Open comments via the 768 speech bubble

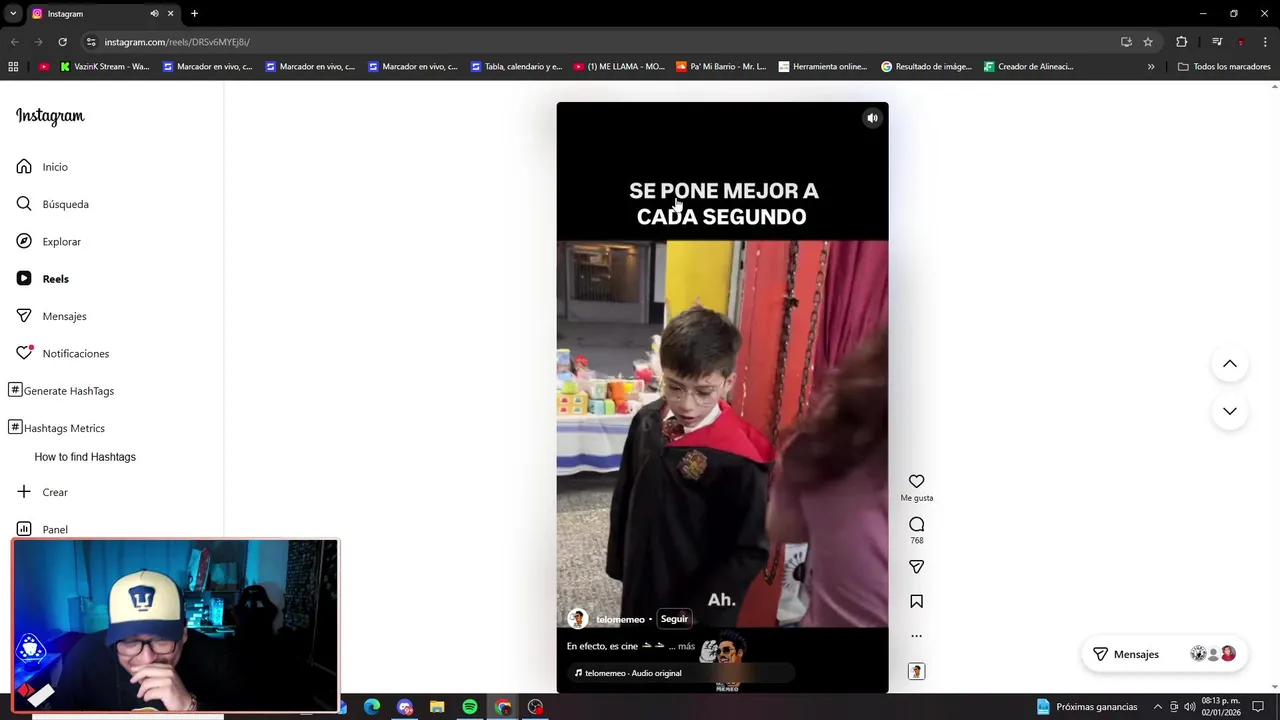[x=916, y=524]
